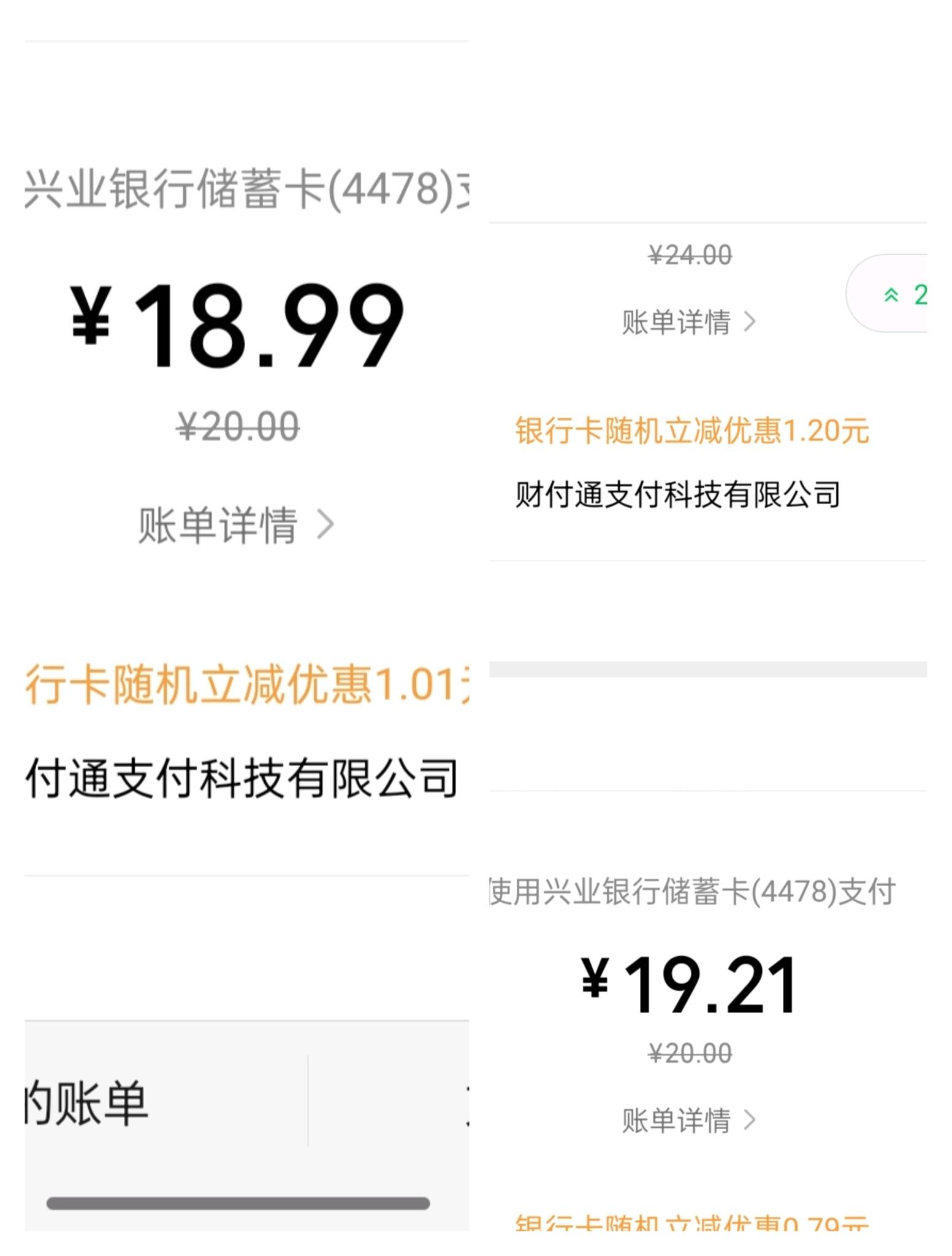This screenshot has height=1256, width=952.
Task: Tap the chevron beside 账单详情 under ¥19.21
Action: click(x=750, y=1120)
